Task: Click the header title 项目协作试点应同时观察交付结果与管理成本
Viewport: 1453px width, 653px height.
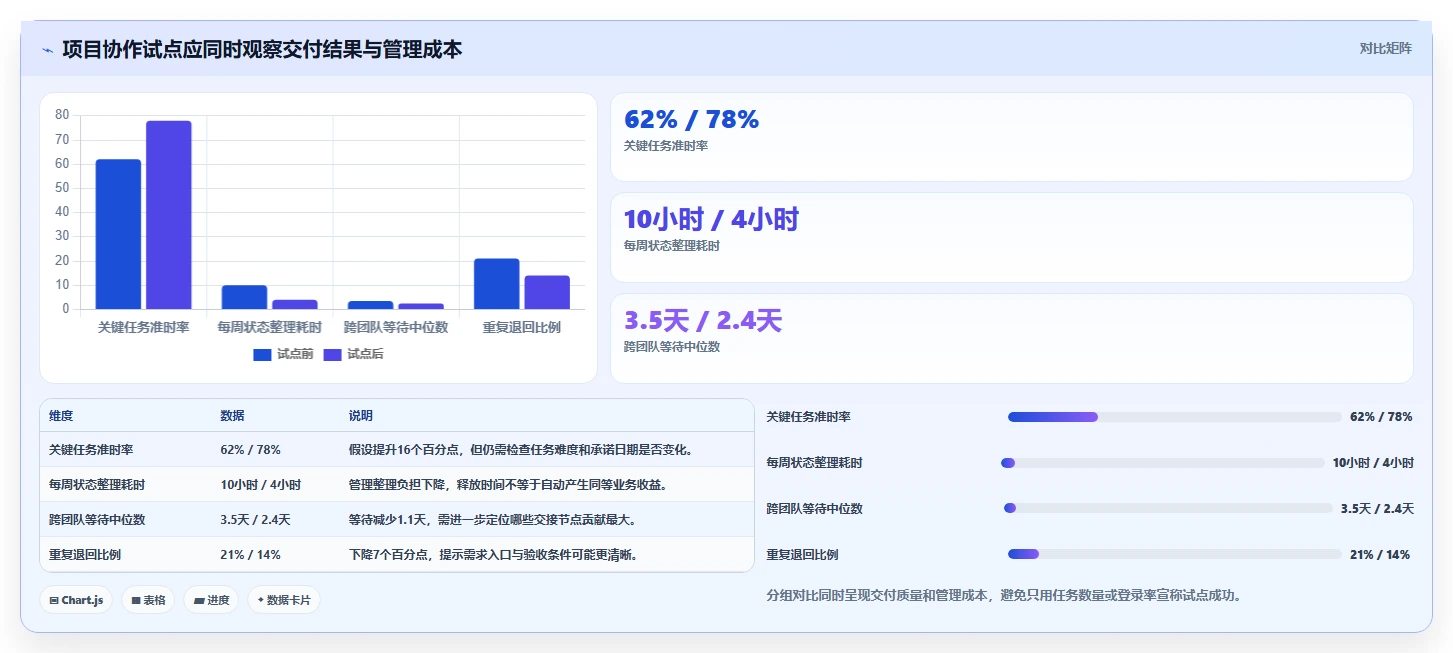Action: tap(262, 49)
